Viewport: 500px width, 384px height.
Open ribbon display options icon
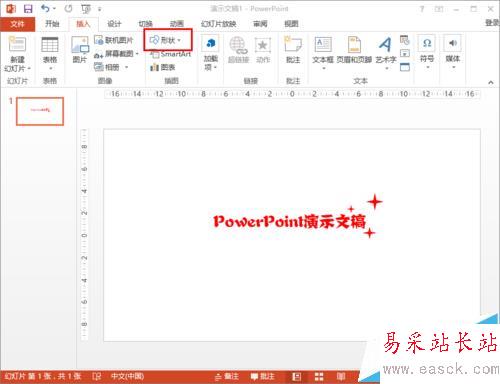[439, 9]
